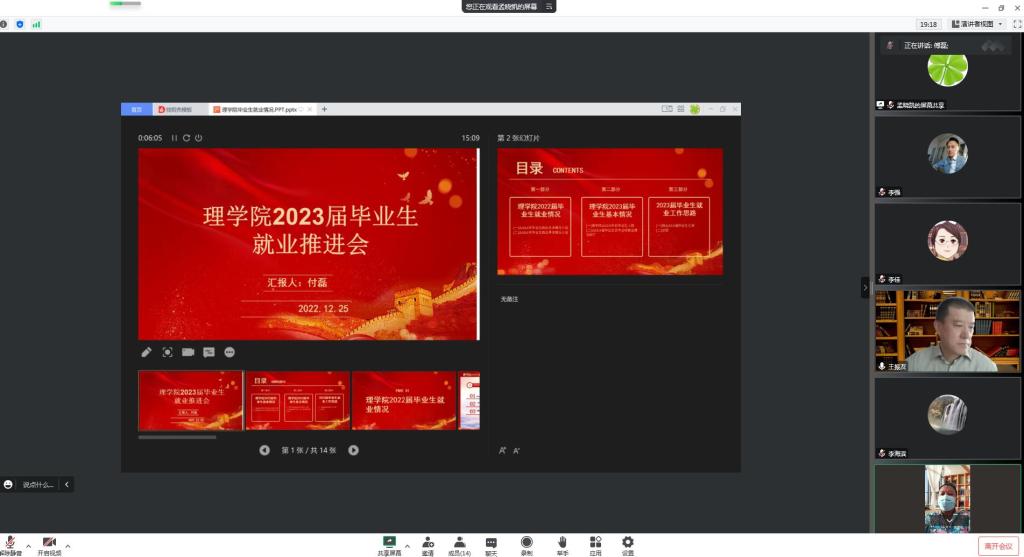This screenshot has height=557, width=1024.
Task: Reset the presentation timer
Action: point(186,138)
